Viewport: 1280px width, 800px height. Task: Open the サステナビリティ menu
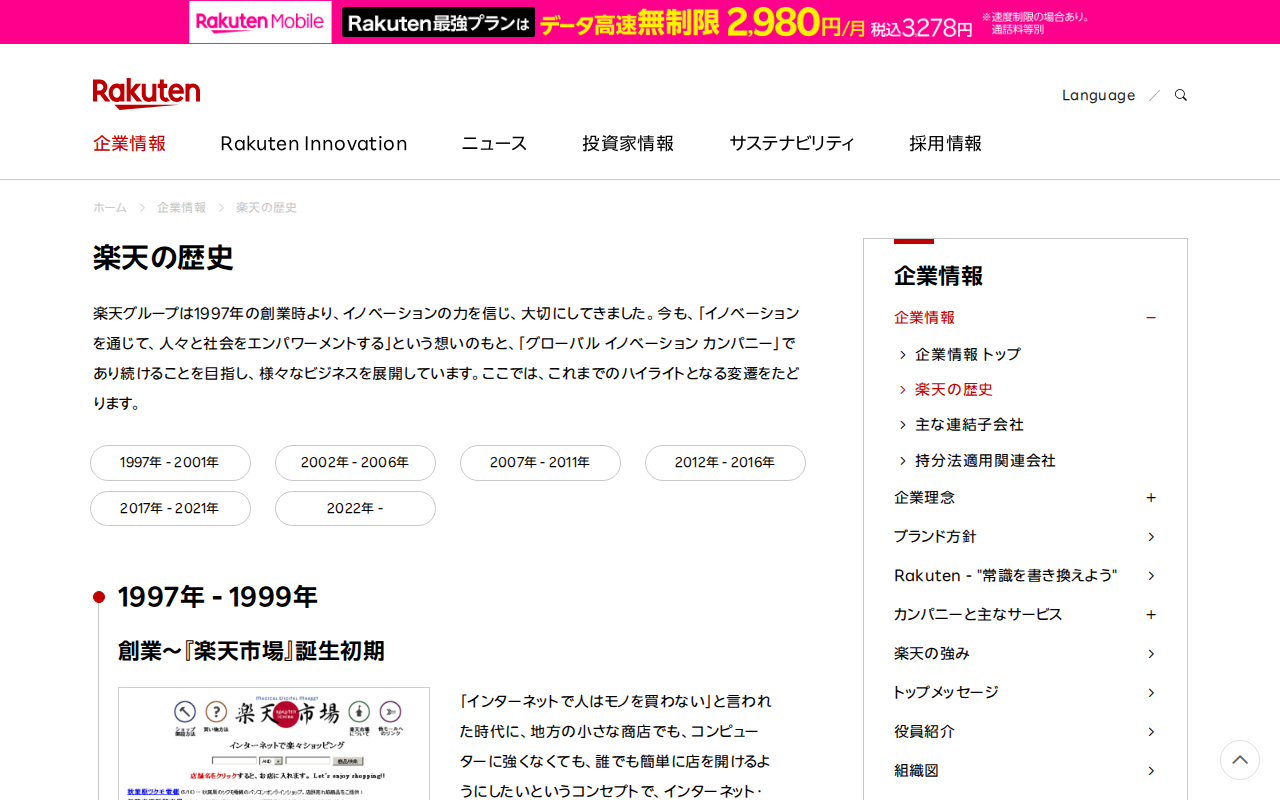pyautogui.click(x=792, y=143)
